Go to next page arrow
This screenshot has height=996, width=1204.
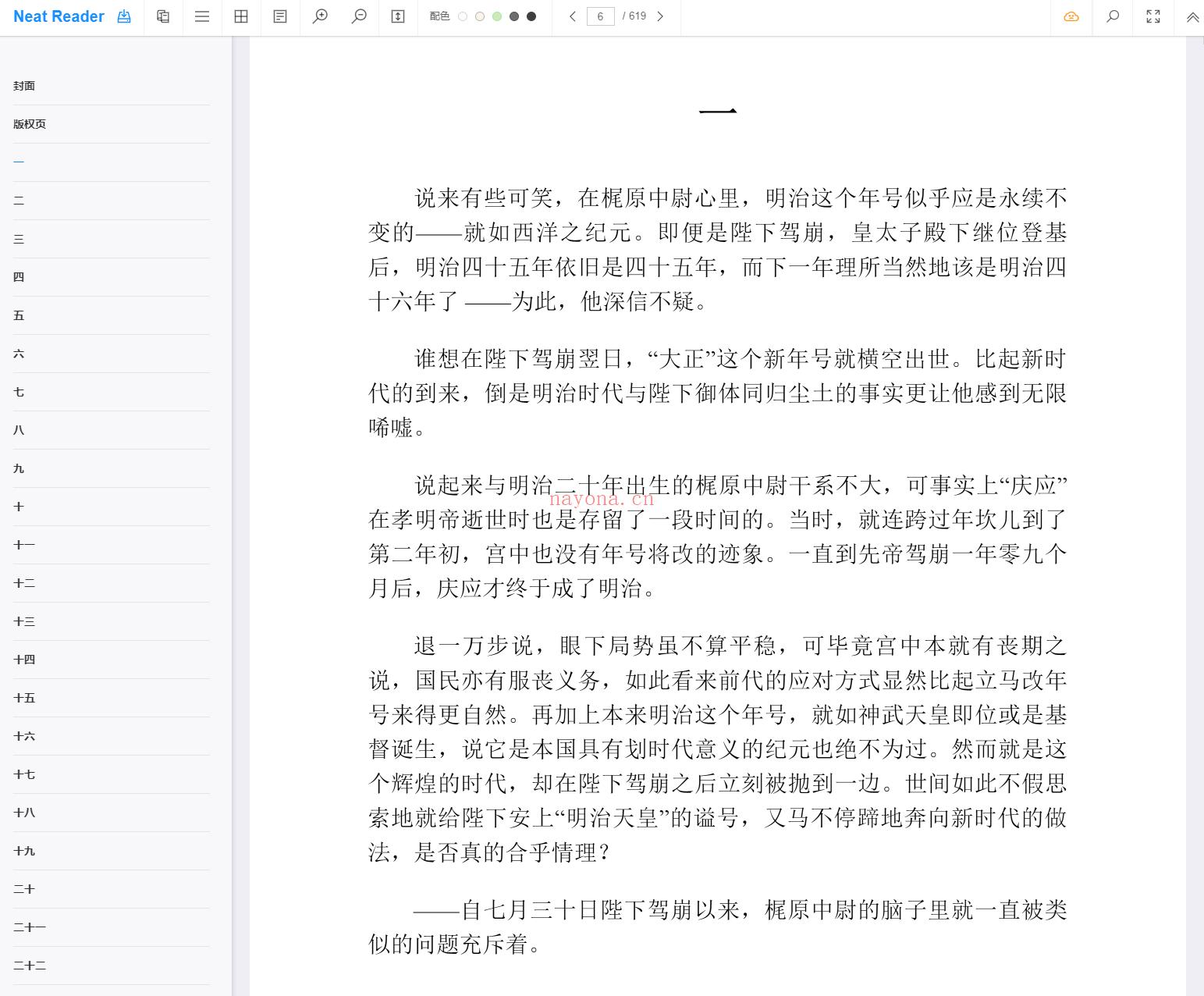(x=660, y=16)
